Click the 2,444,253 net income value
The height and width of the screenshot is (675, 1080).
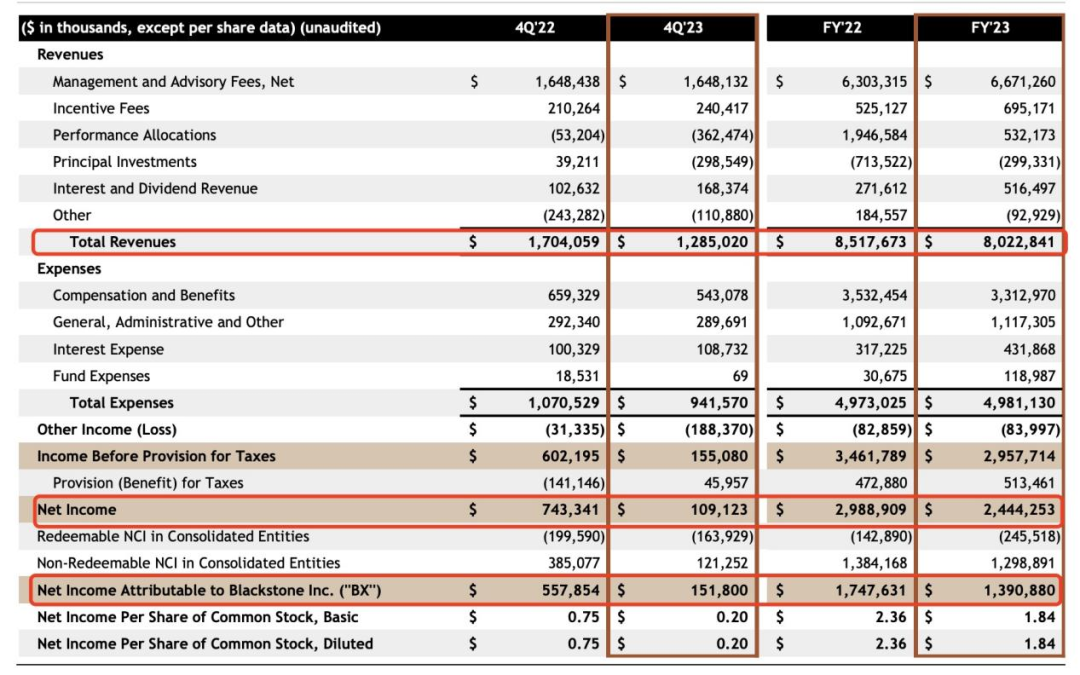(x=1014, y=510)
